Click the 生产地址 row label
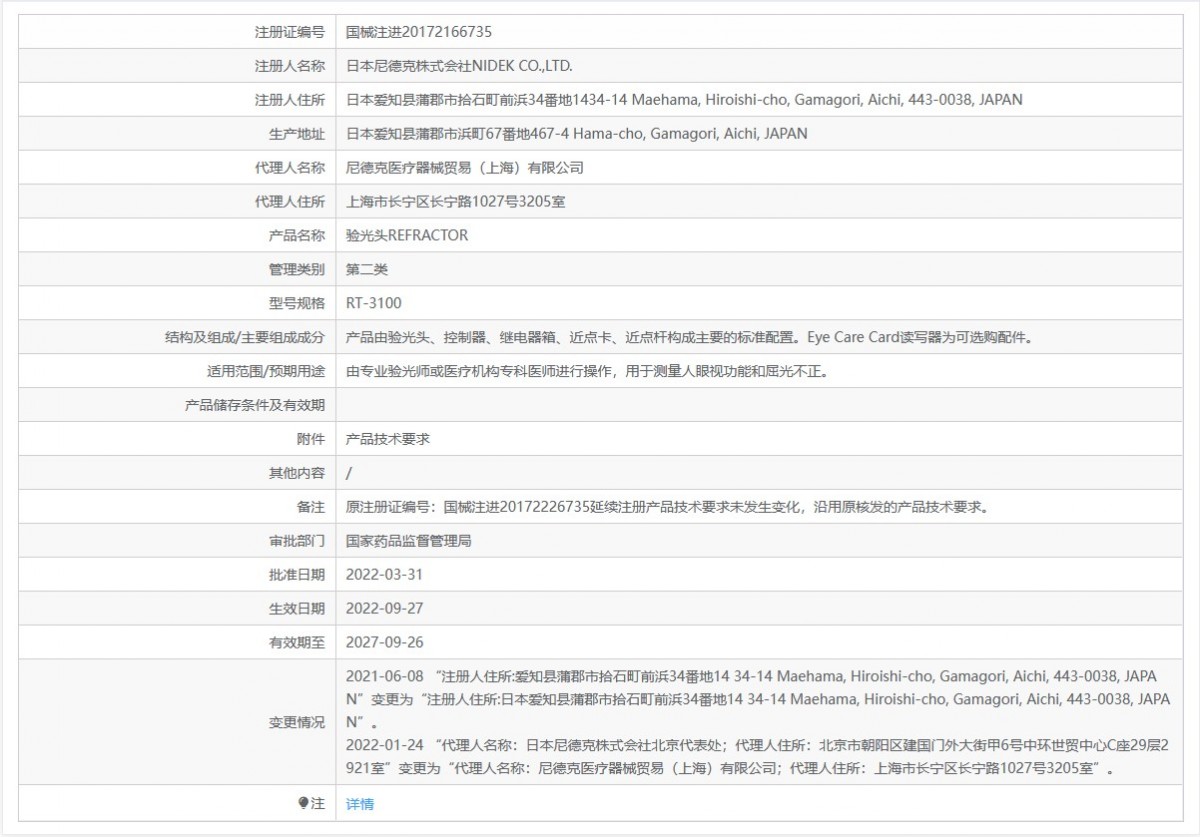The height and width of the screenshot is (837, 1200). point(297,134)
